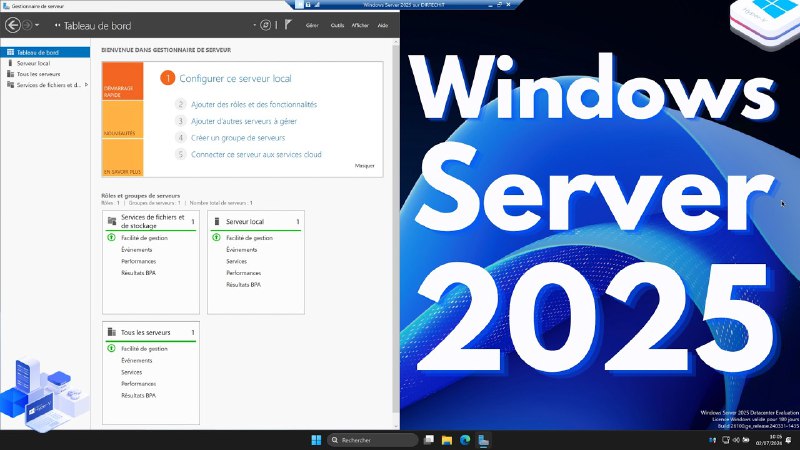Click Créer un groupe de serveurs

click(238, 138)
